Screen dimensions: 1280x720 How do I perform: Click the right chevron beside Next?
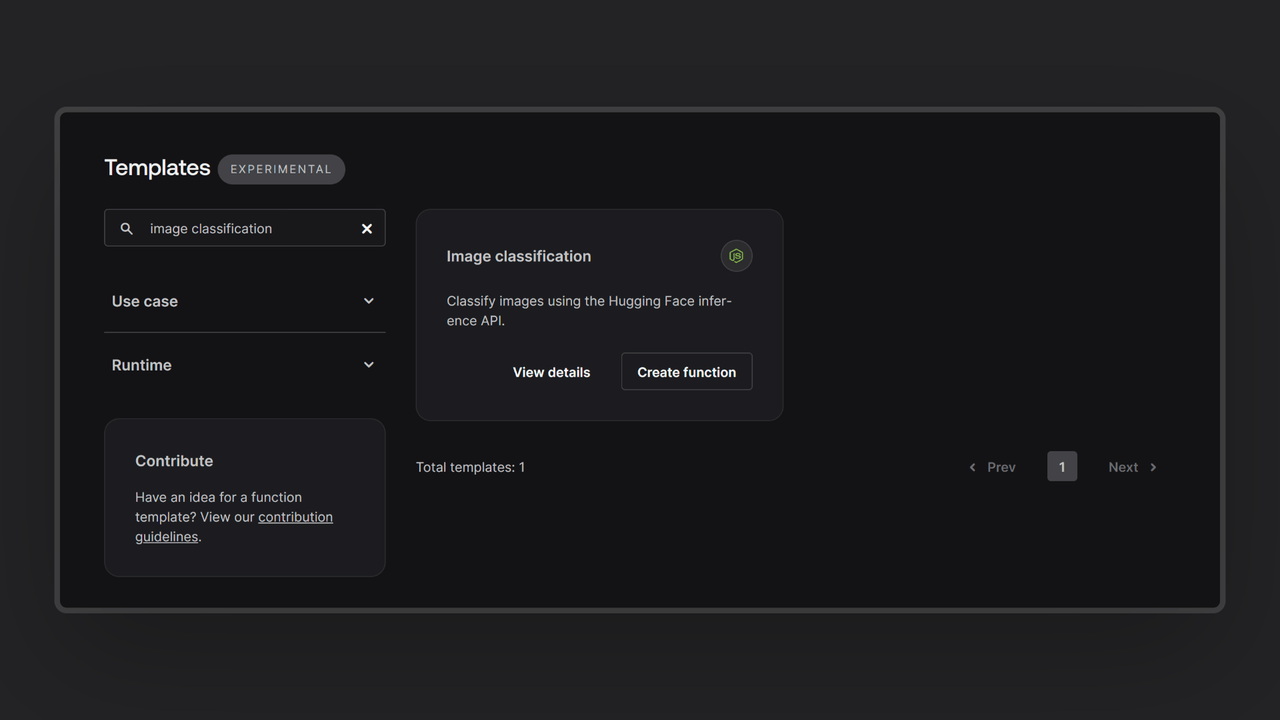[x=1153, y=467]
